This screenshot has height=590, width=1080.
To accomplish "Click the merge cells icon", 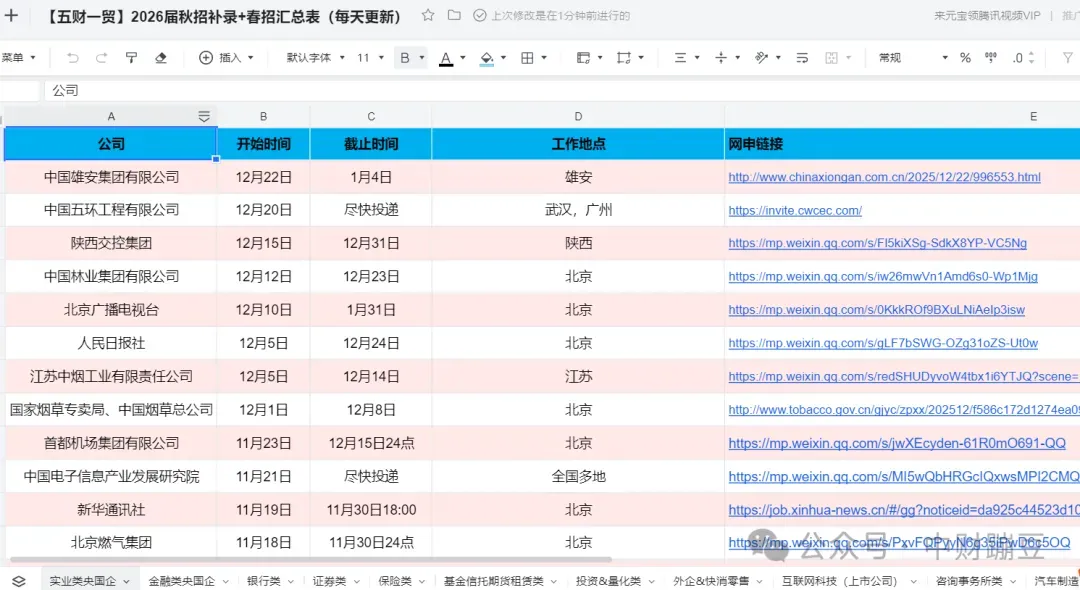I will coord(623,58).
